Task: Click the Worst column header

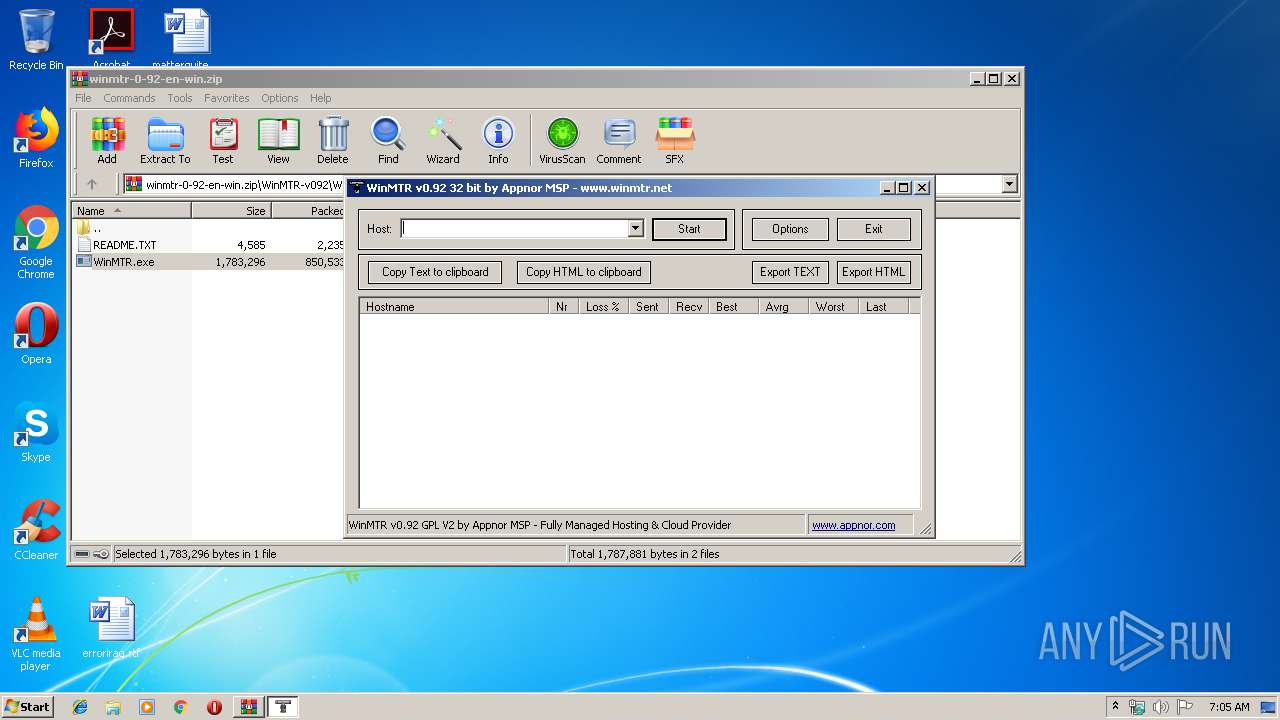Action: (833, 307)
